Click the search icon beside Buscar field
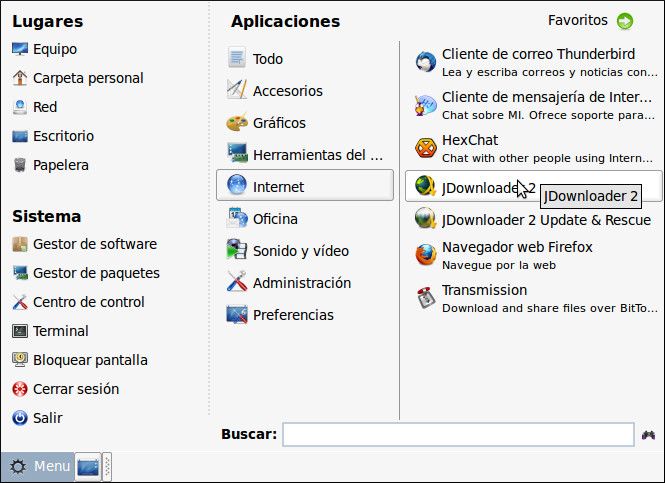This screenshot has width=665, height=483. click(649, 435)
